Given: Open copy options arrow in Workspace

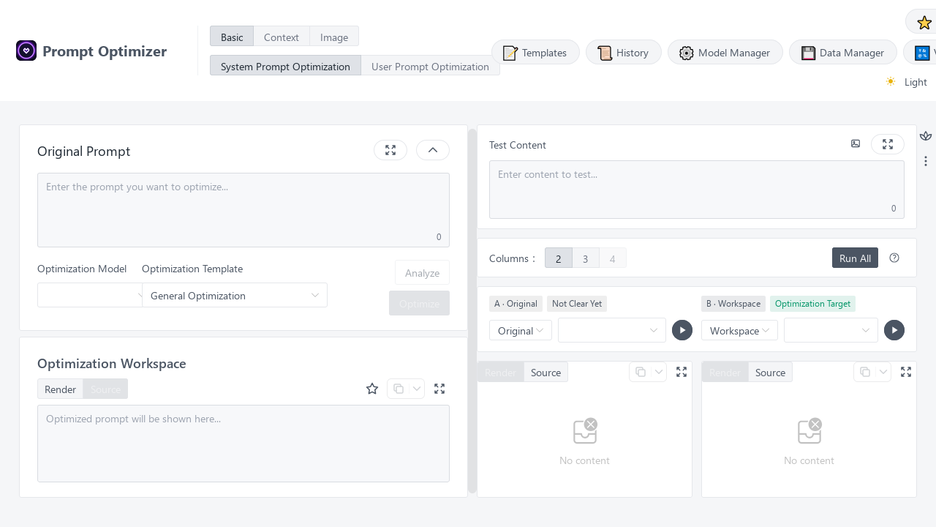Looking at the screenshot, I should click(x=417, y=389).
